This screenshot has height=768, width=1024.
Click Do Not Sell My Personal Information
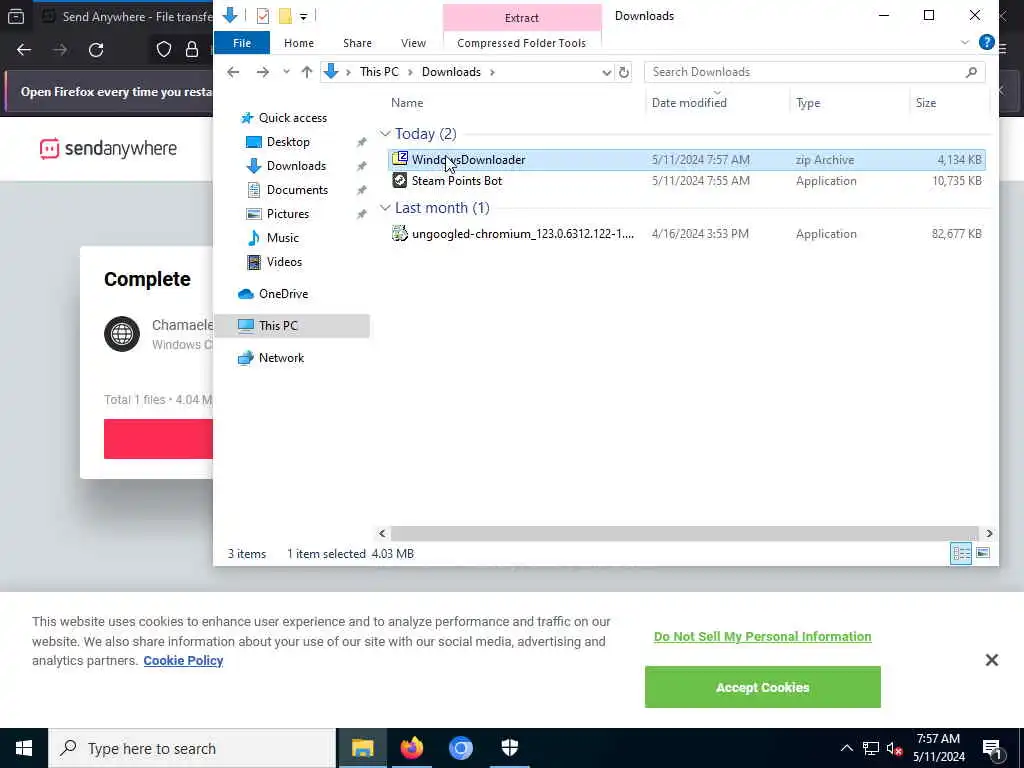pyautogui.click(x=762, y=637)
